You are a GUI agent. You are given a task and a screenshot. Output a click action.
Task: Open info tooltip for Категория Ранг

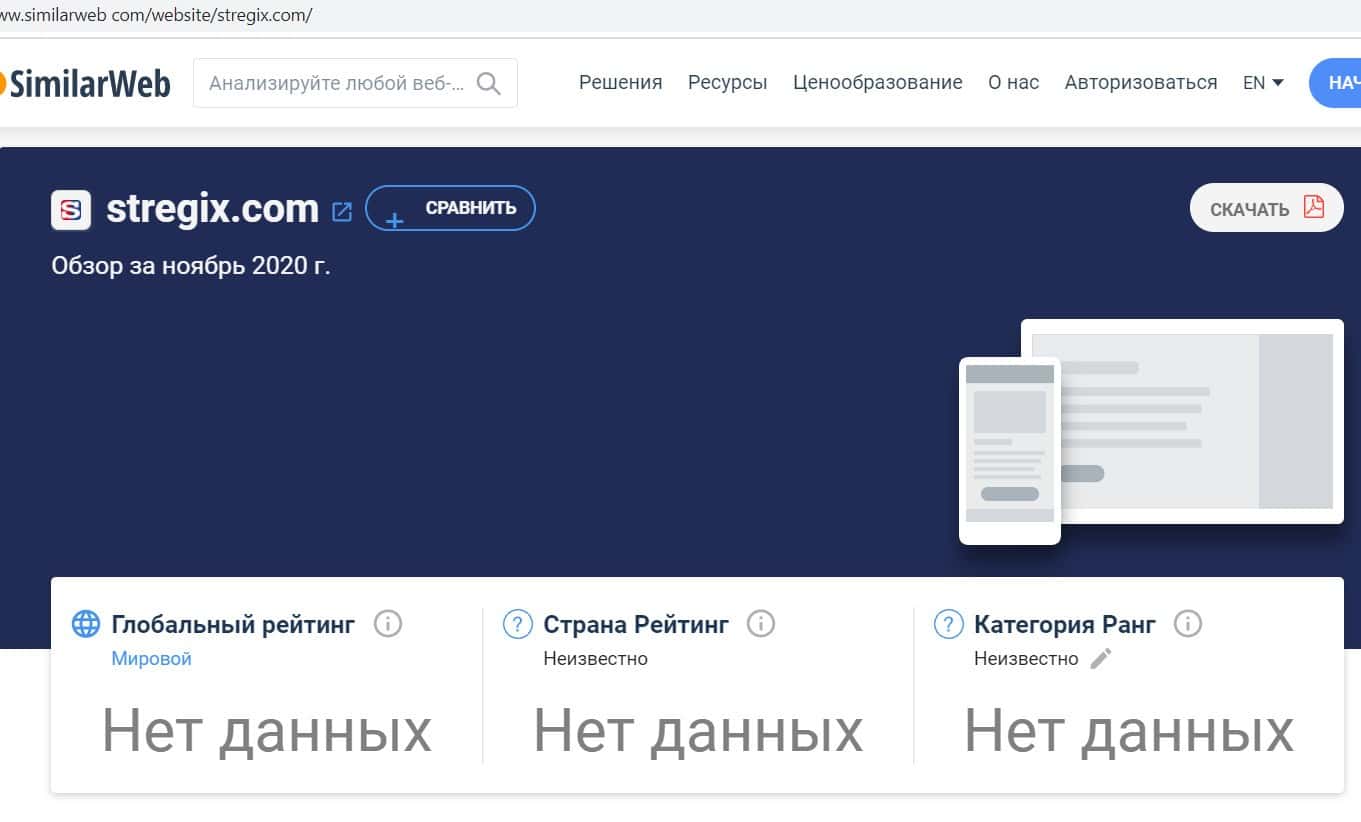tap(1187, 624)
